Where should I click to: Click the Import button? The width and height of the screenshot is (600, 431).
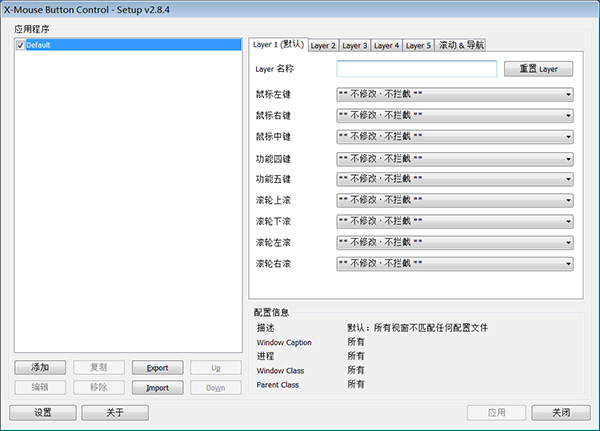coord(157,387)
